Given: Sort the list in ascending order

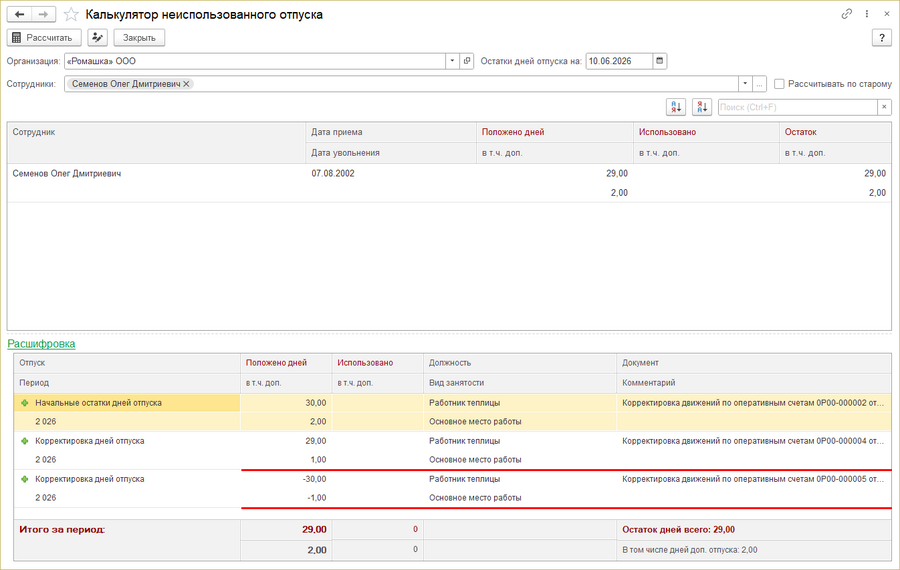Looking at the screenshot, I should [x=676, y=107].
